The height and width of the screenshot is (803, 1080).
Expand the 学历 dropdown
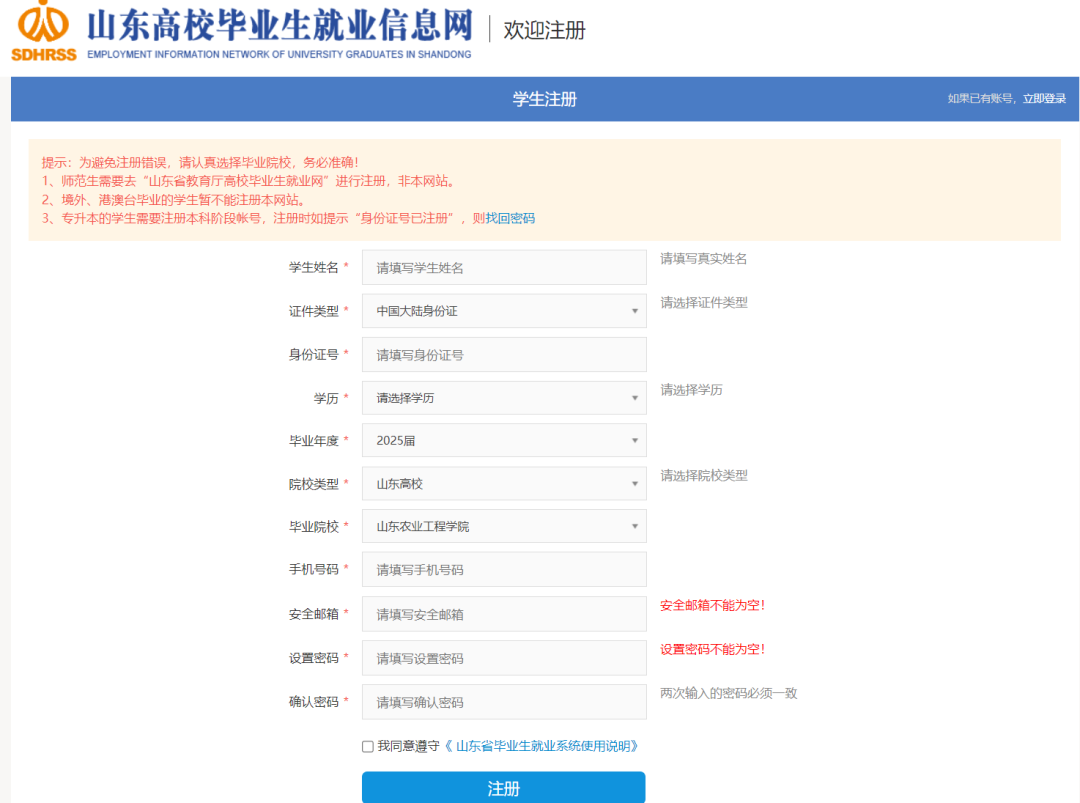tap(504, 398)
